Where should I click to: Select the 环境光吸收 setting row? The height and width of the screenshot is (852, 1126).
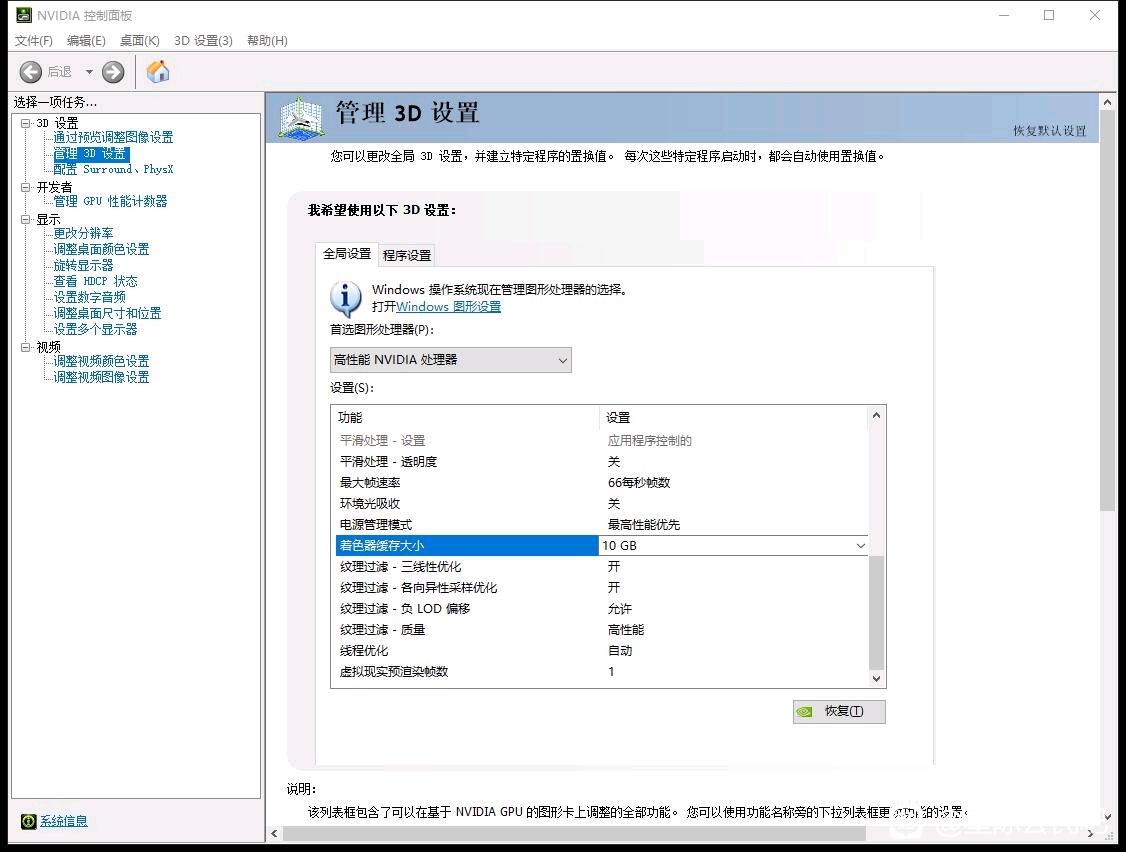click(x=602, y=504)
